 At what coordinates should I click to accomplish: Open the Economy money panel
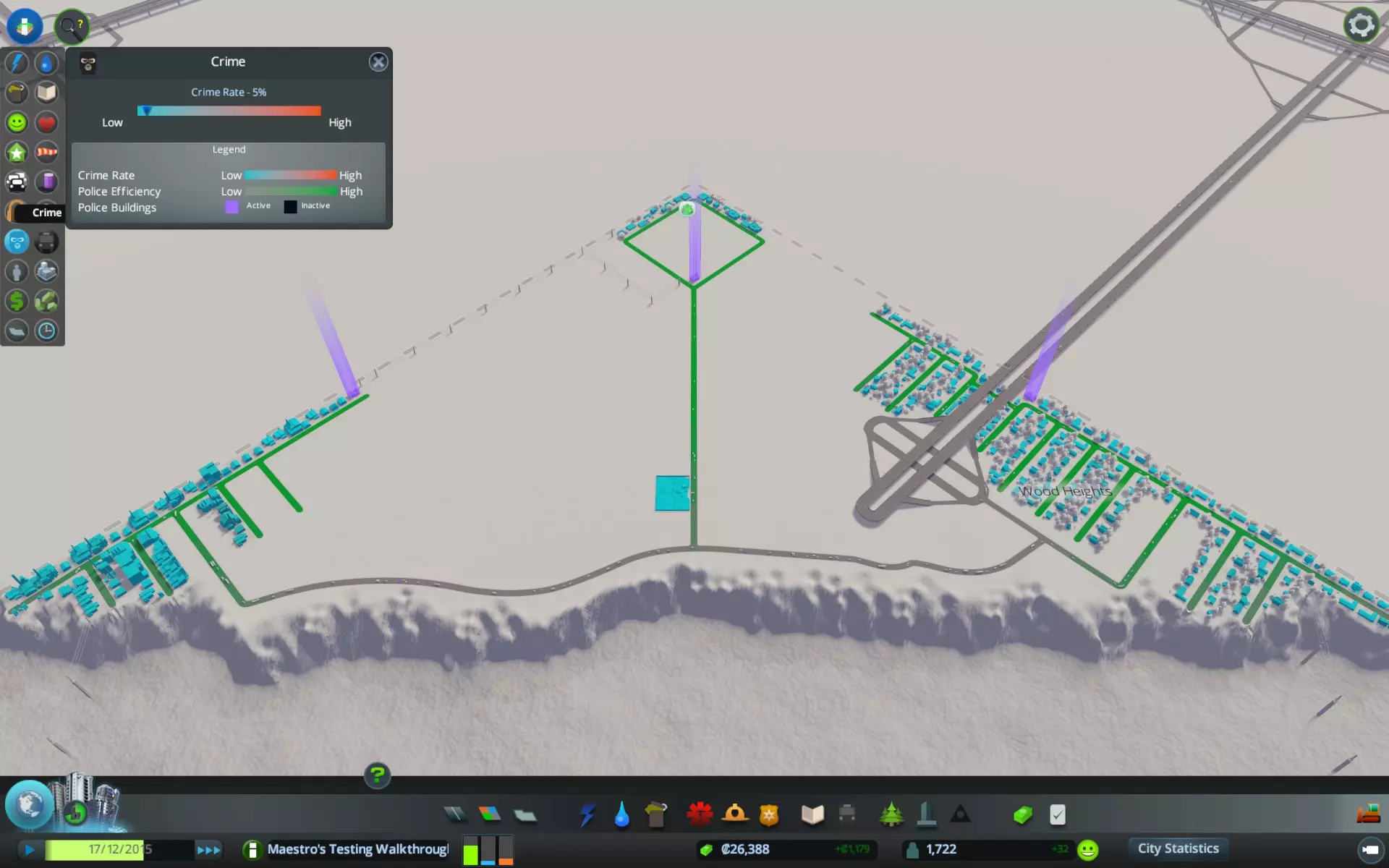(x=1022, y=814)
